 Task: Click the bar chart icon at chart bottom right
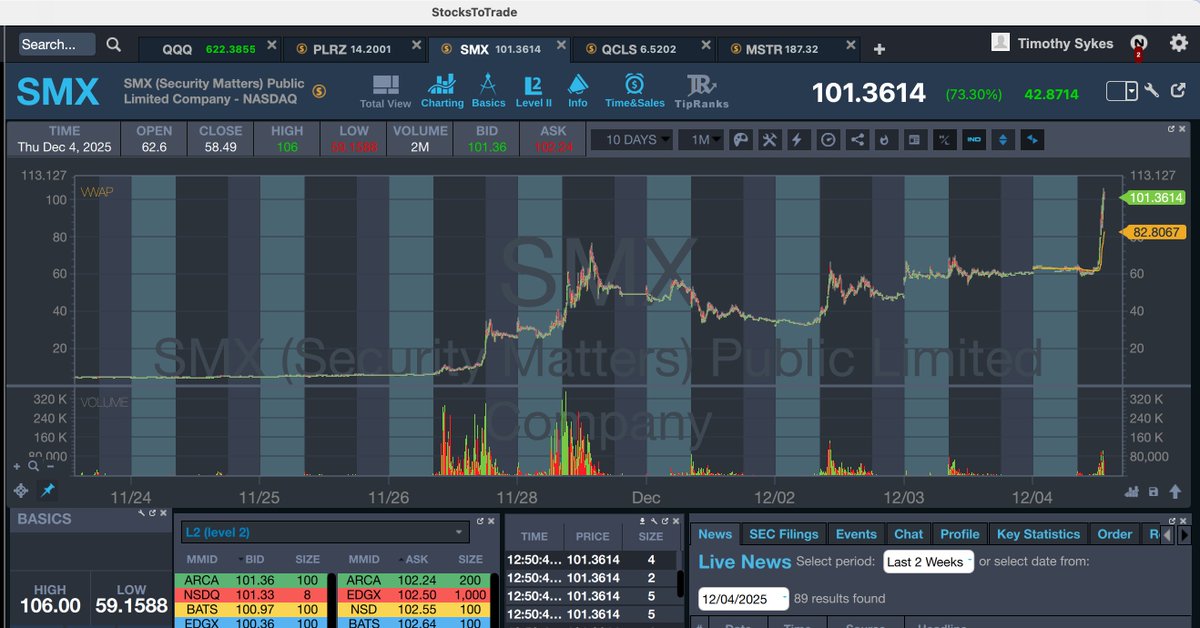pos(1132,491)
